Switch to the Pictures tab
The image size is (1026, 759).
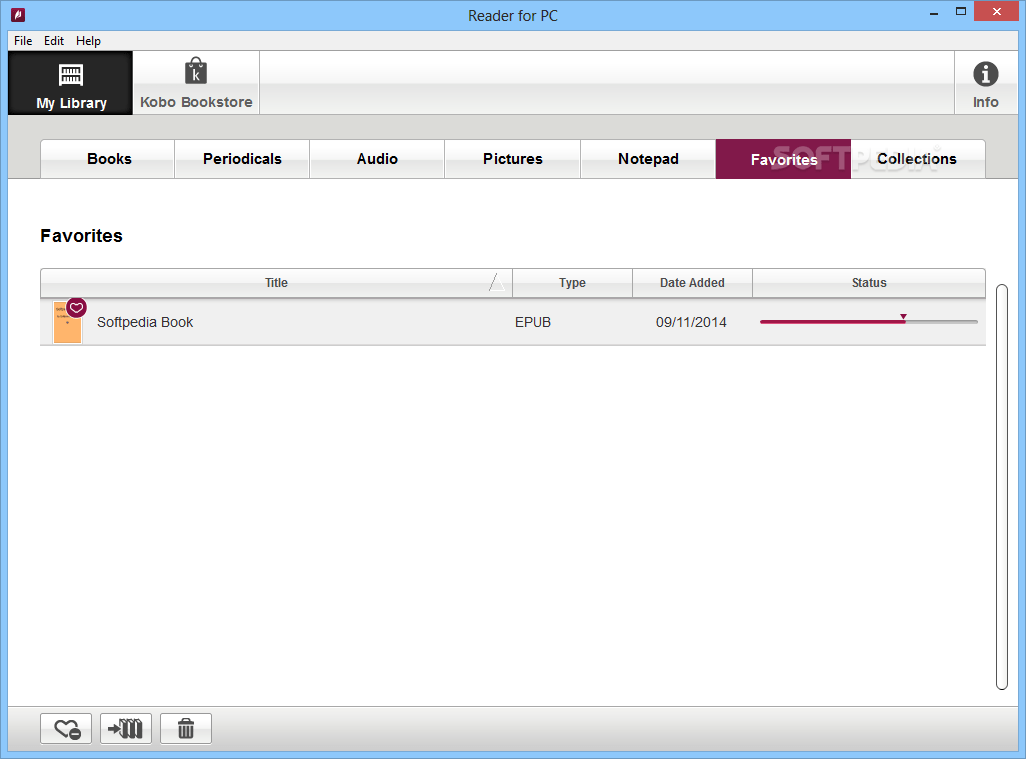click(x=513, y=159)
